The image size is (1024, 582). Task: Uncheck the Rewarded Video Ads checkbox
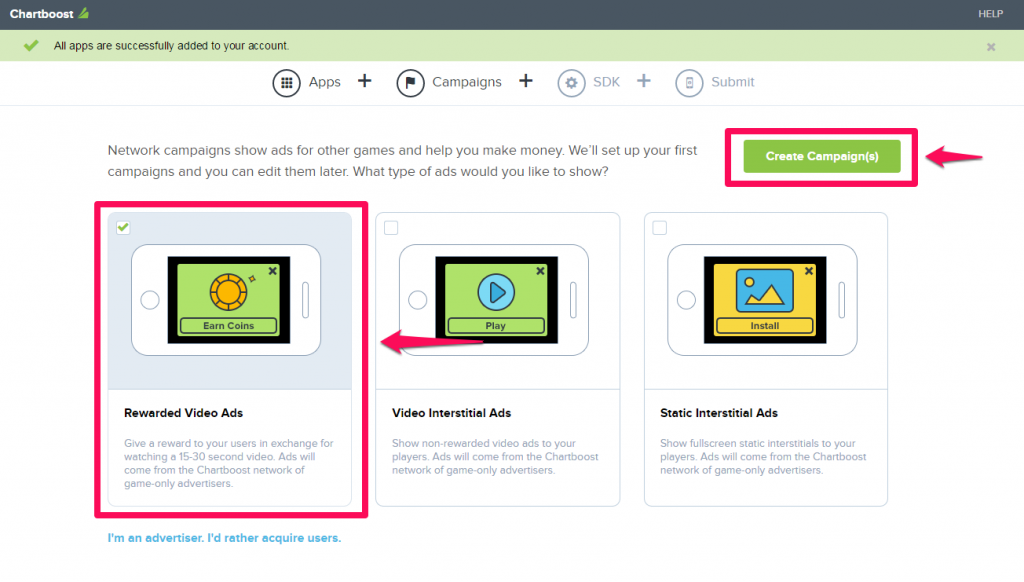122,227
